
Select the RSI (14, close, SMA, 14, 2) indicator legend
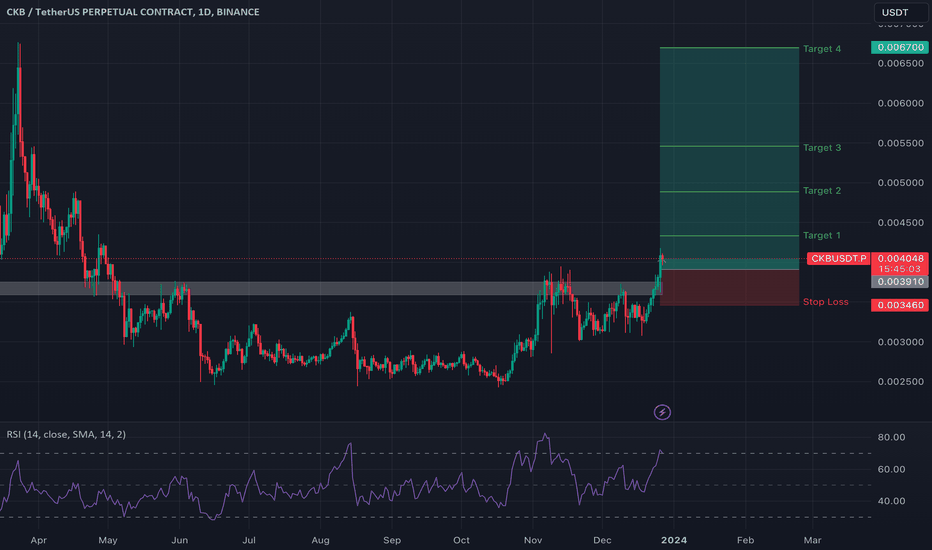pos(66,435)
